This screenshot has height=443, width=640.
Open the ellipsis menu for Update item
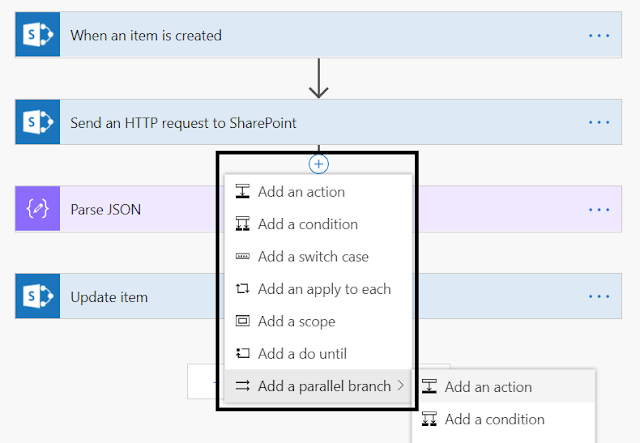(599, 297)
